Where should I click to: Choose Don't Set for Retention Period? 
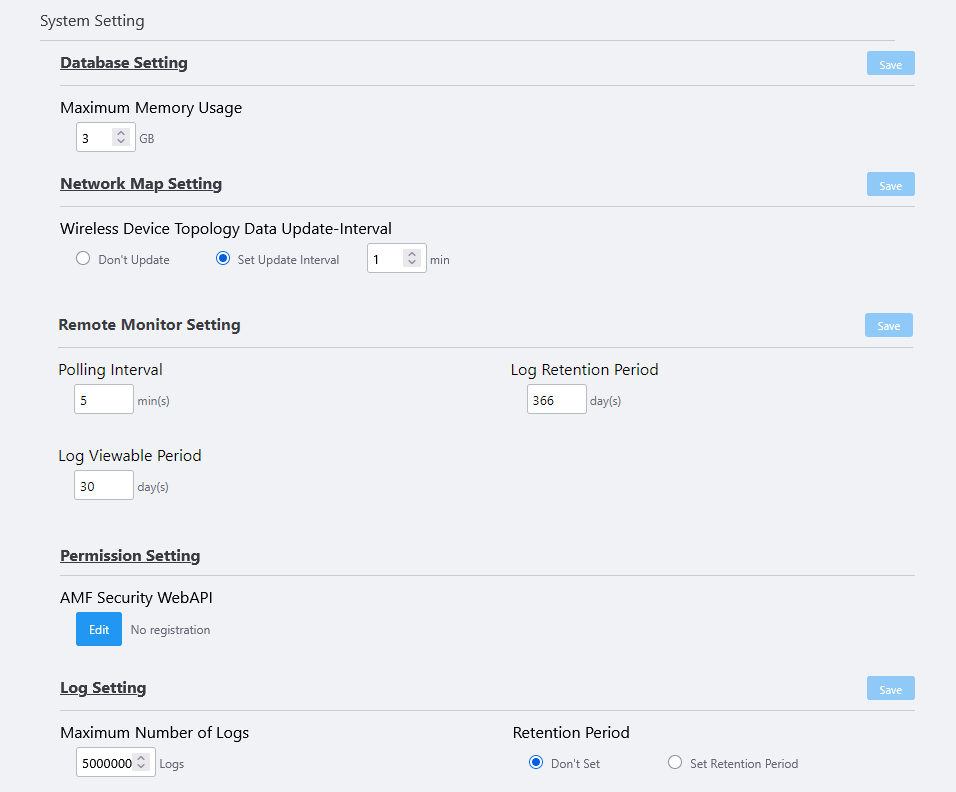coord(536,763)
